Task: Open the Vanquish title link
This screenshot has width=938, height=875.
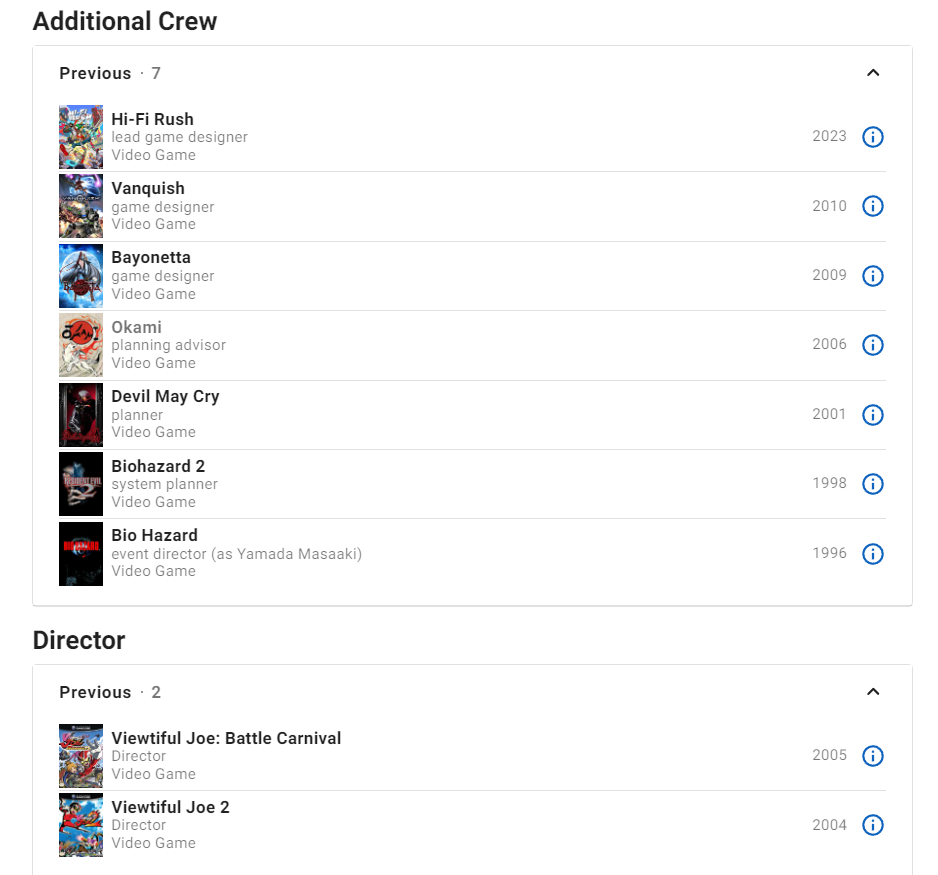Action: [x=148, y=188]
